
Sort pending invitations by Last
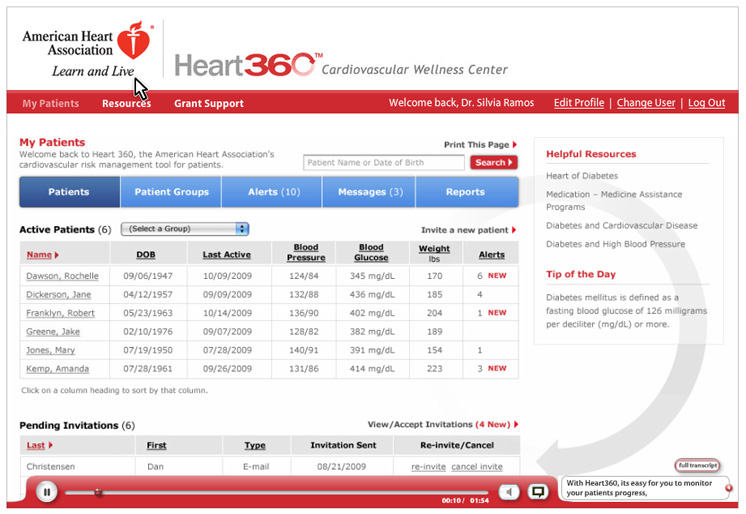(x=39, y=445)
